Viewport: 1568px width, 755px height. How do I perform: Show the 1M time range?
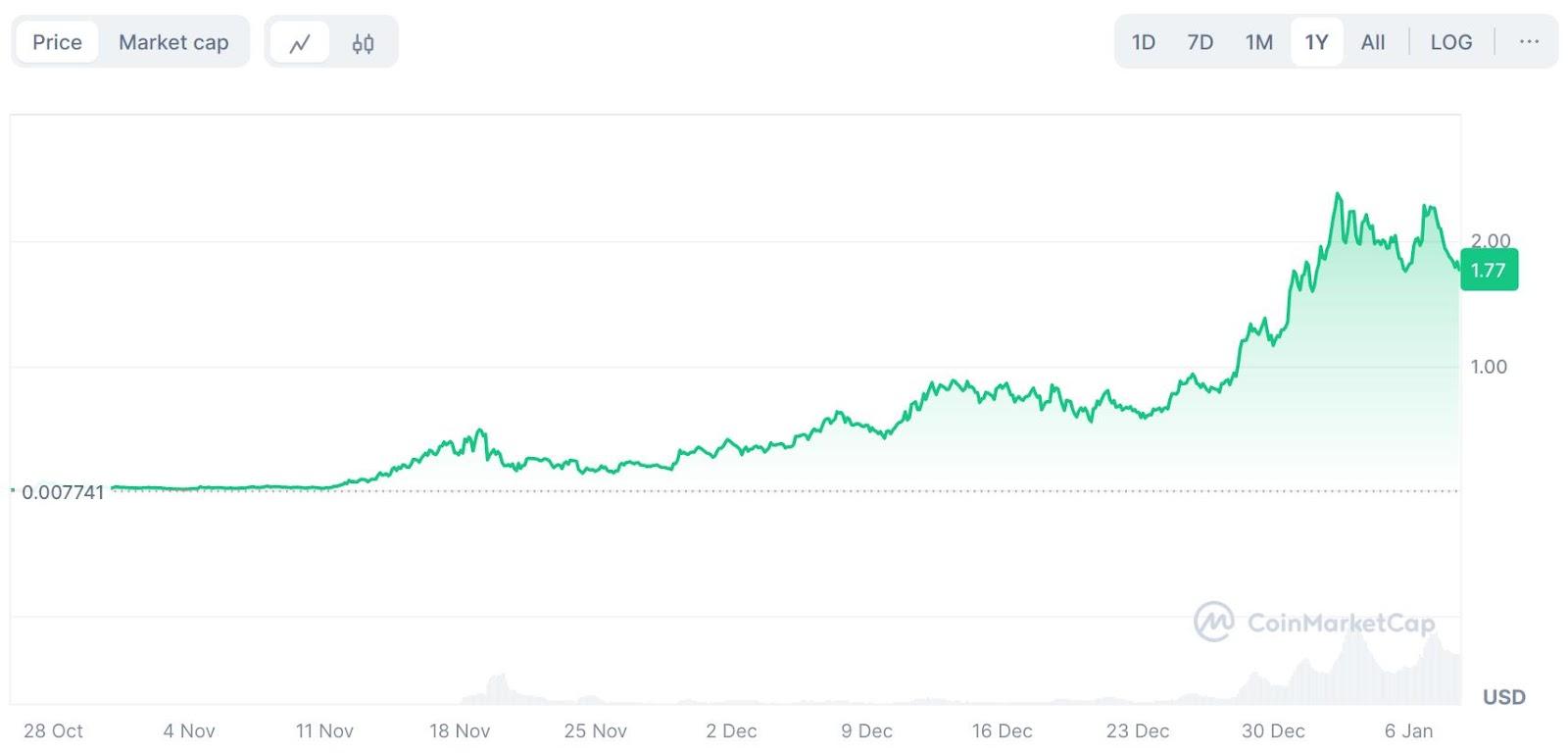point(1258,42)
